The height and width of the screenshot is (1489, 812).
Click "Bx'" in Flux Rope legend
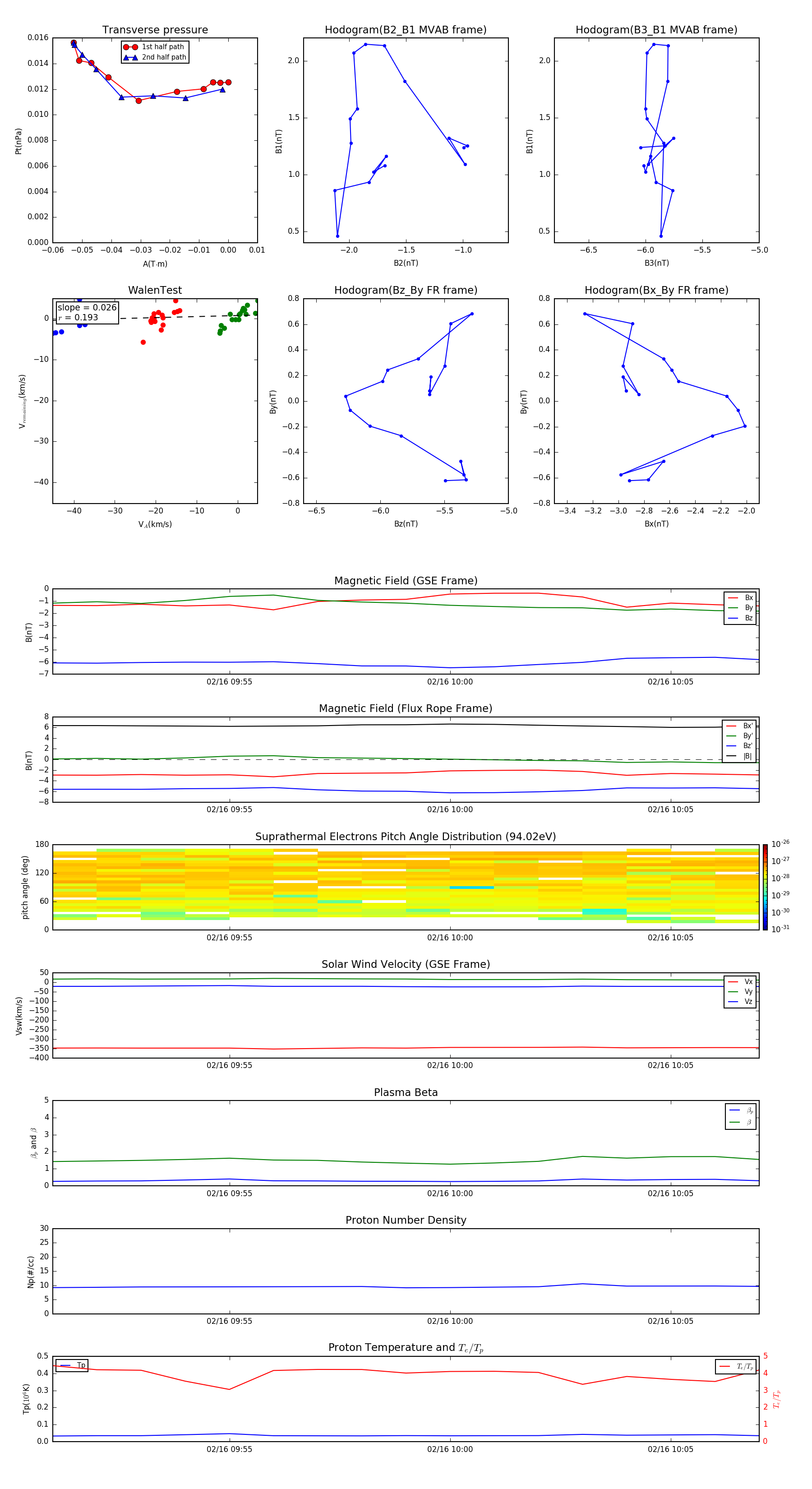740,726
